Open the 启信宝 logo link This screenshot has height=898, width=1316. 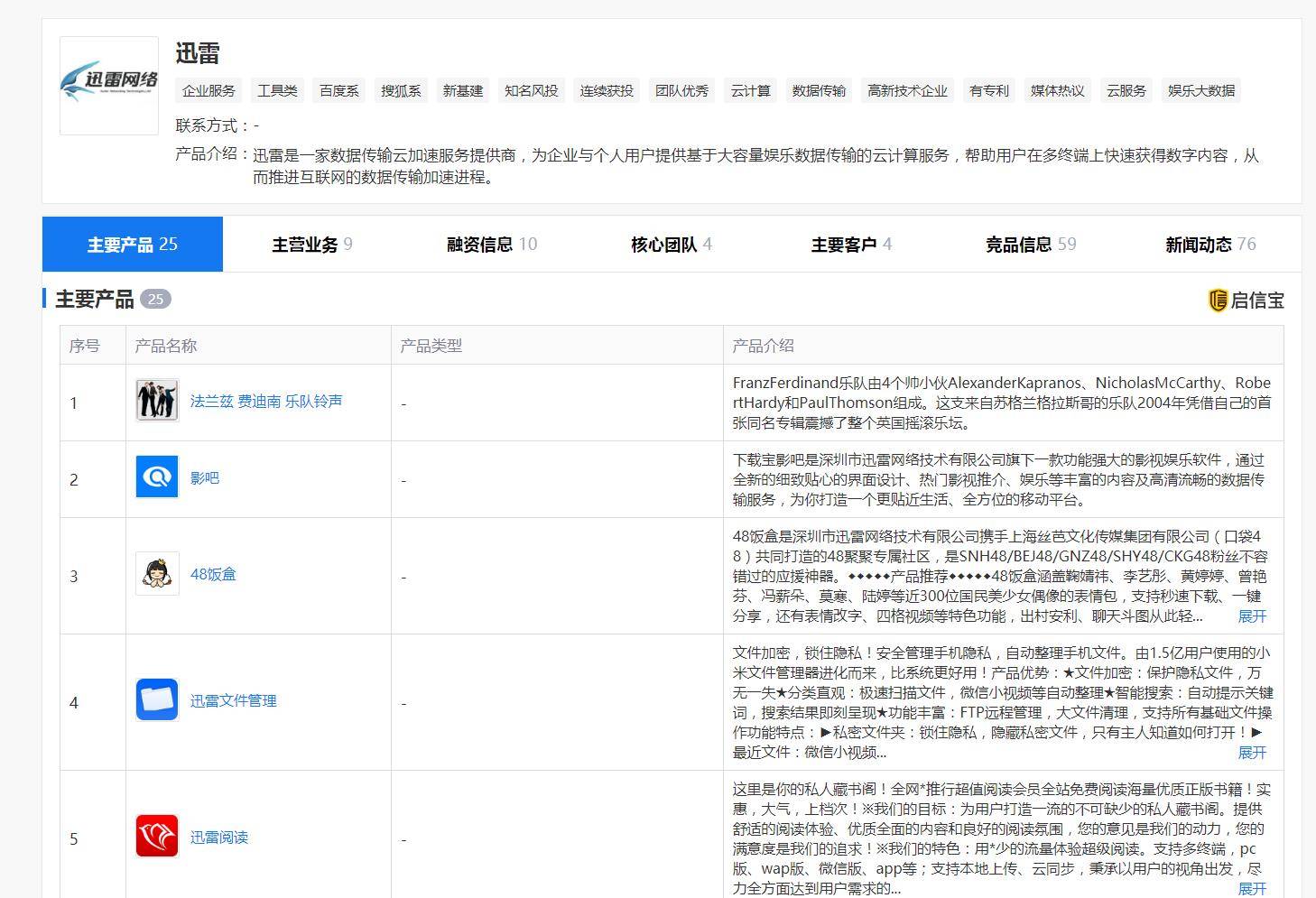point(1246,301)
